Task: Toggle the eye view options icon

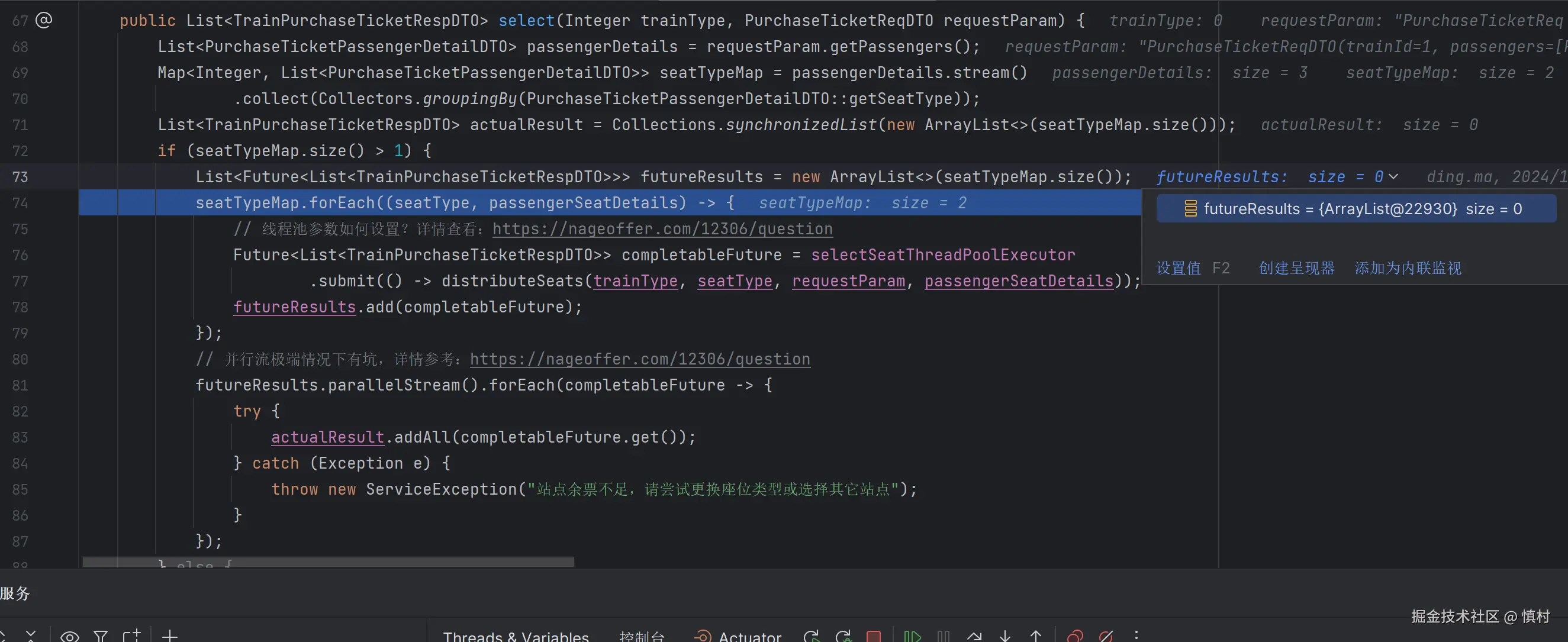Action: pyautogui.click(x=69, y=636)
